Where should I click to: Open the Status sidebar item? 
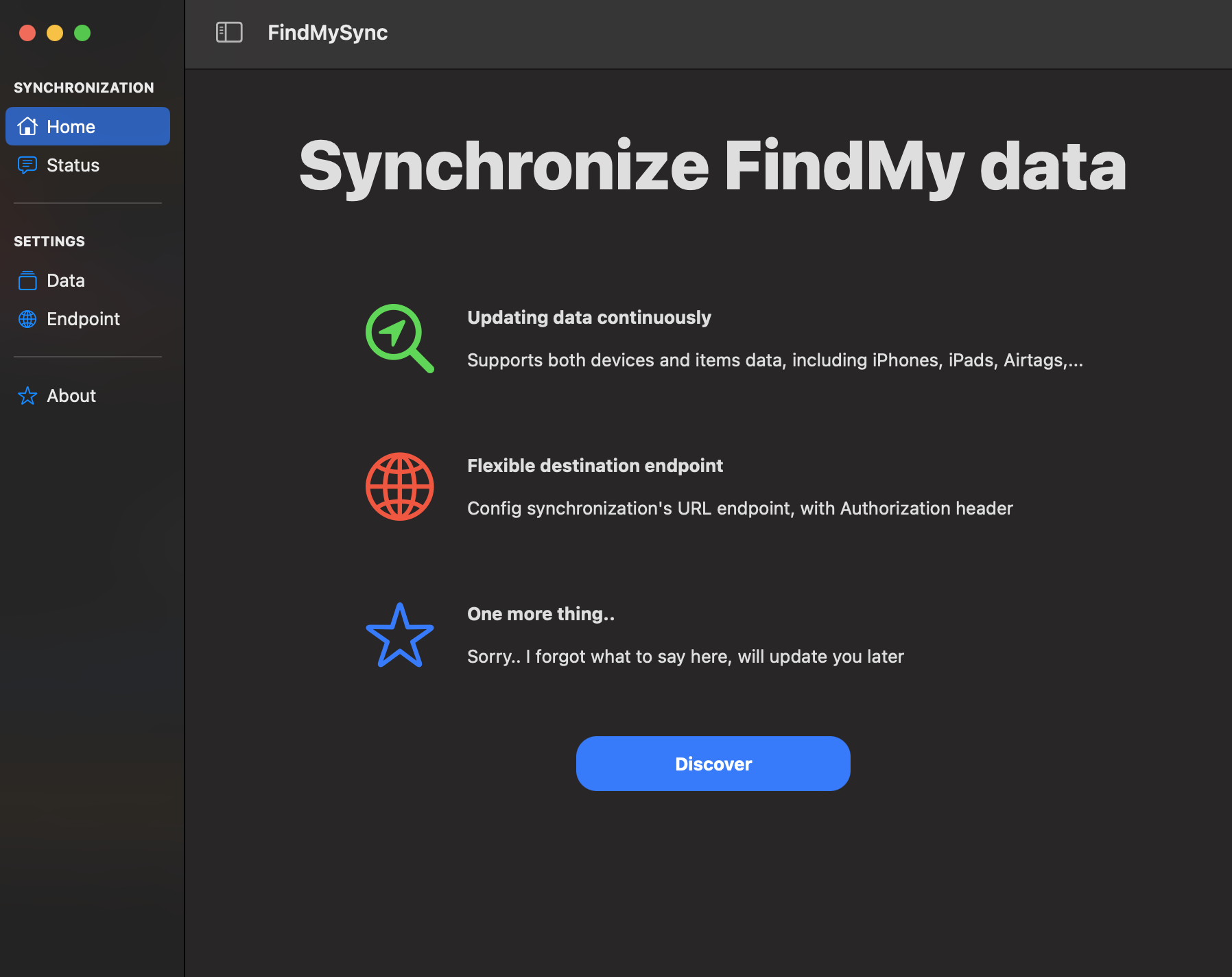[88, 165]
